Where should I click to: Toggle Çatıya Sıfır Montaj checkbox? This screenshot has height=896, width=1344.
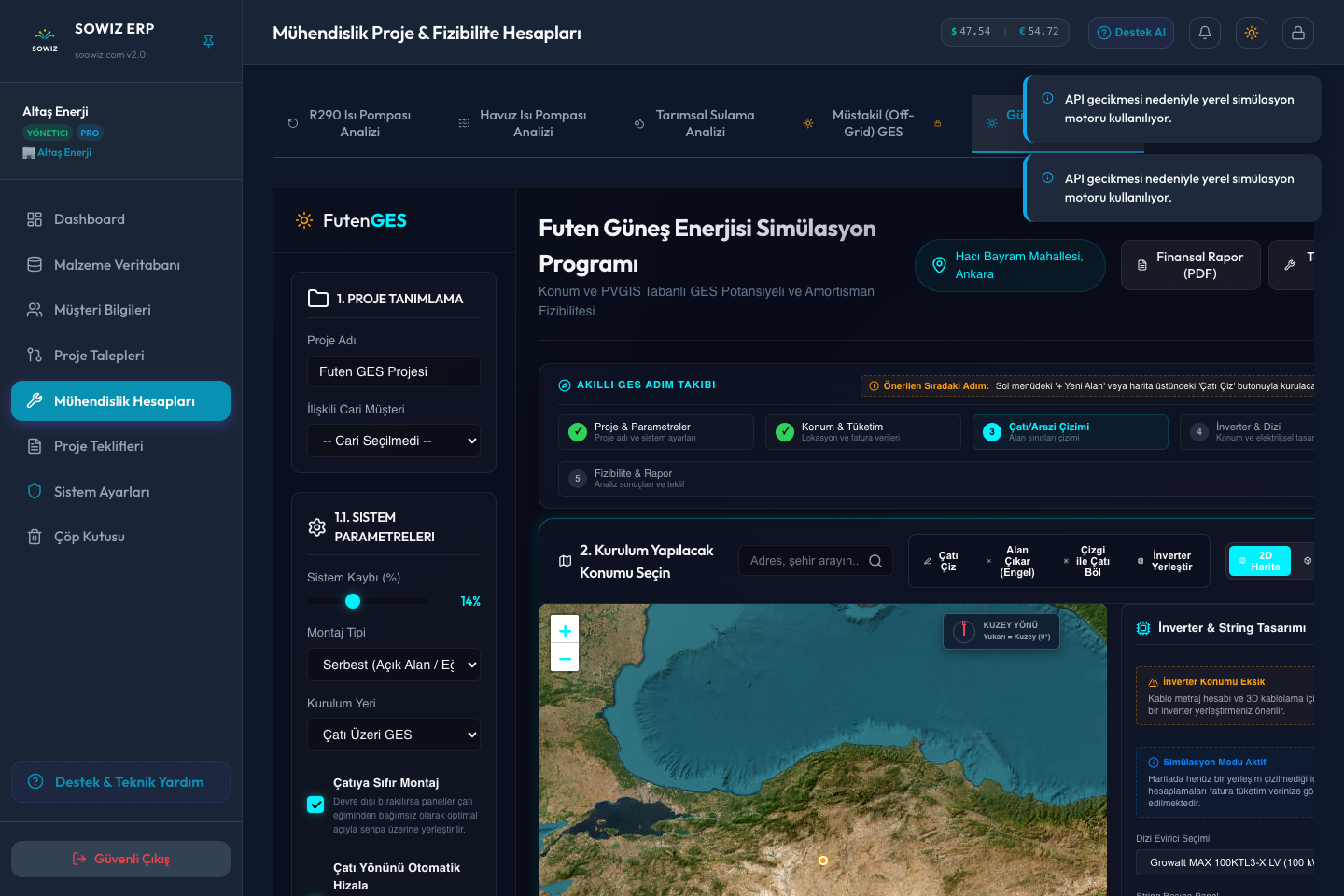[x=315, y=805]
